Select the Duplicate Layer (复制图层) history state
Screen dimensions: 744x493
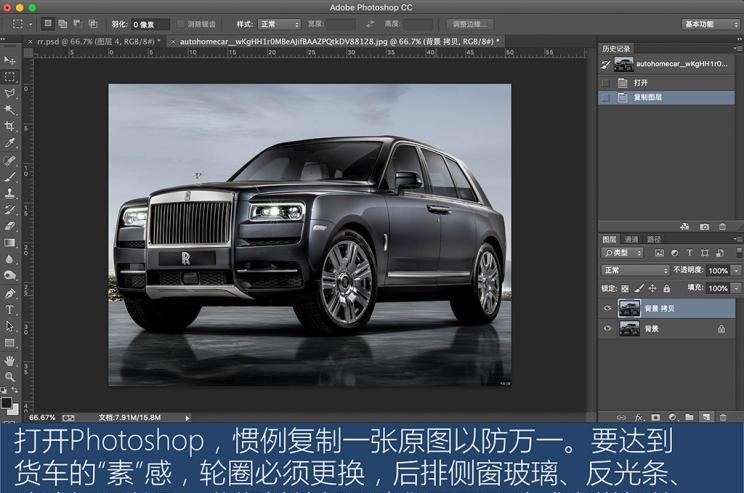(666, 97)
